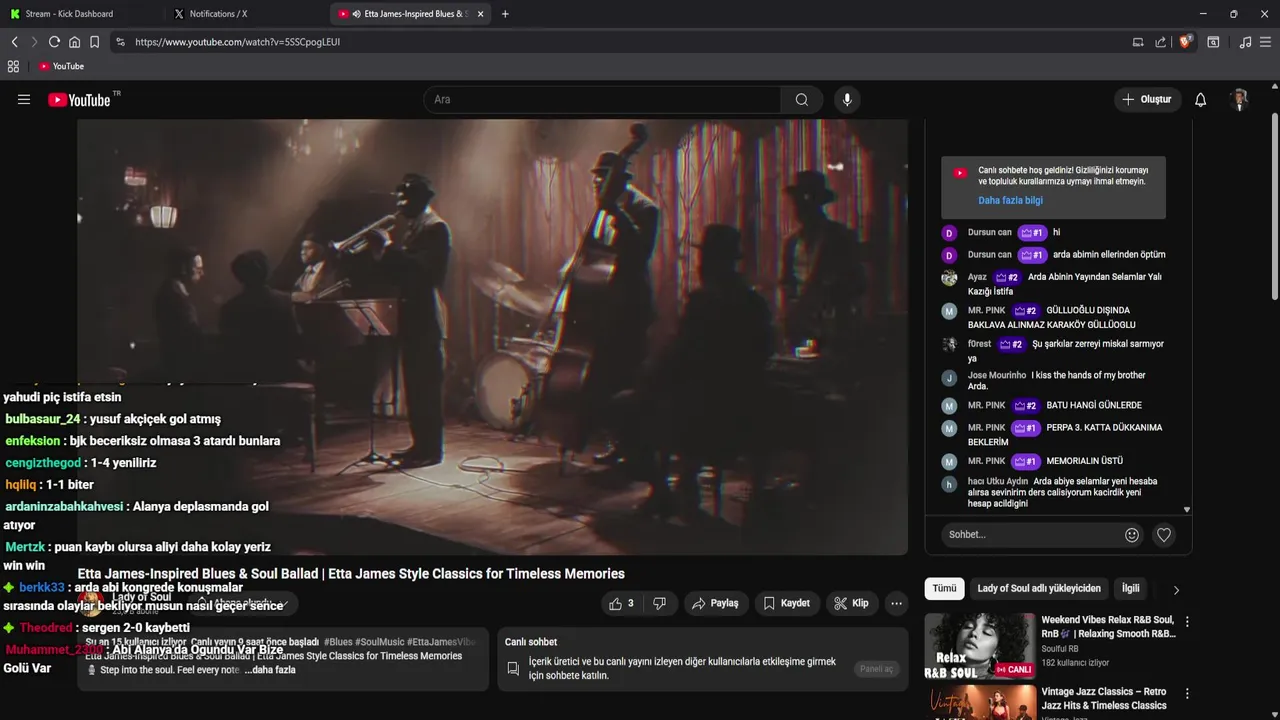1280x720 pixels.
Task: Click Kaydet save button
Action: pos(786,603)
